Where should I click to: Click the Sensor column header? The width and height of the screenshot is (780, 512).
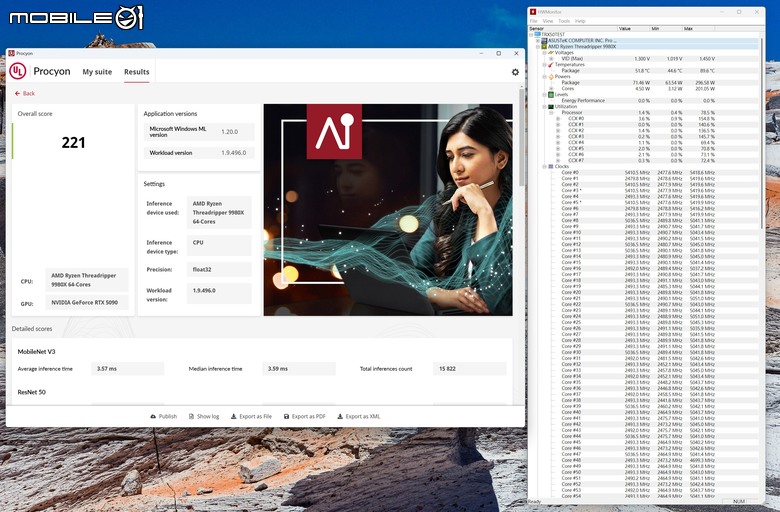(x=573, y=29)
